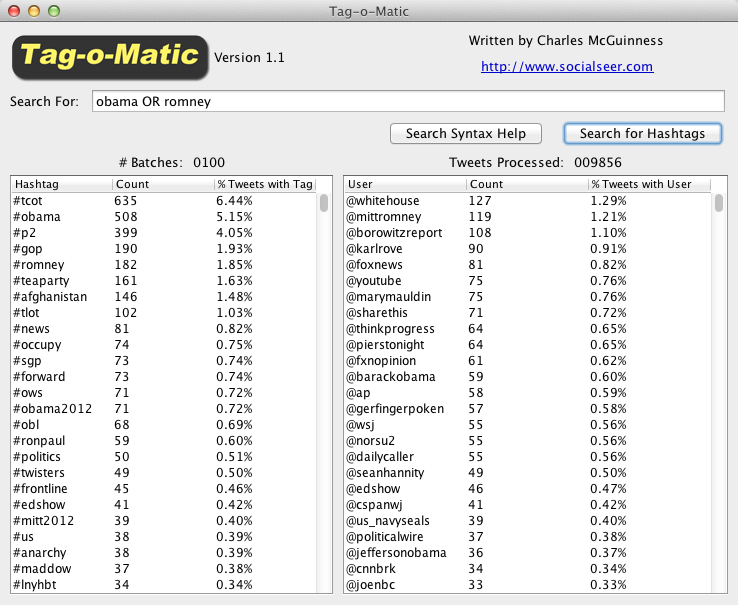Viewport: 738px width, 605px height.
Task: Select the #tlot hashtag row
Action: (x=164, y=313)
